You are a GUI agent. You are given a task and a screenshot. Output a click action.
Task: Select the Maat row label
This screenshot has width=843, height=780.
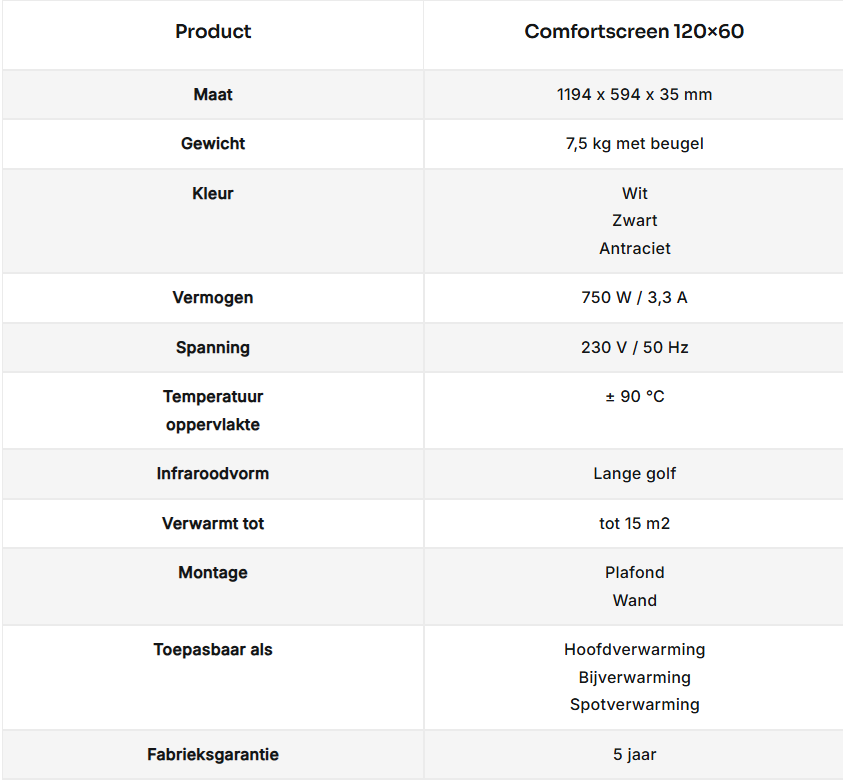213,95
